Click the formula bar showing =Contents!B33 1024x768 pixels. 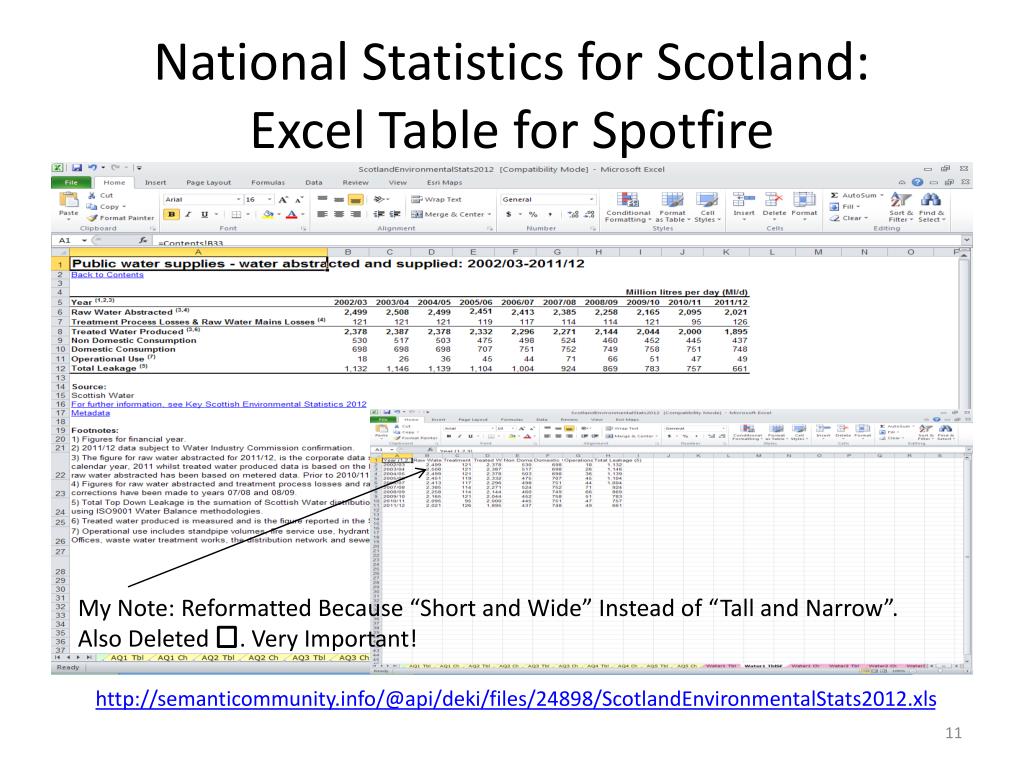pyautogui.click(x=558, y=241)
